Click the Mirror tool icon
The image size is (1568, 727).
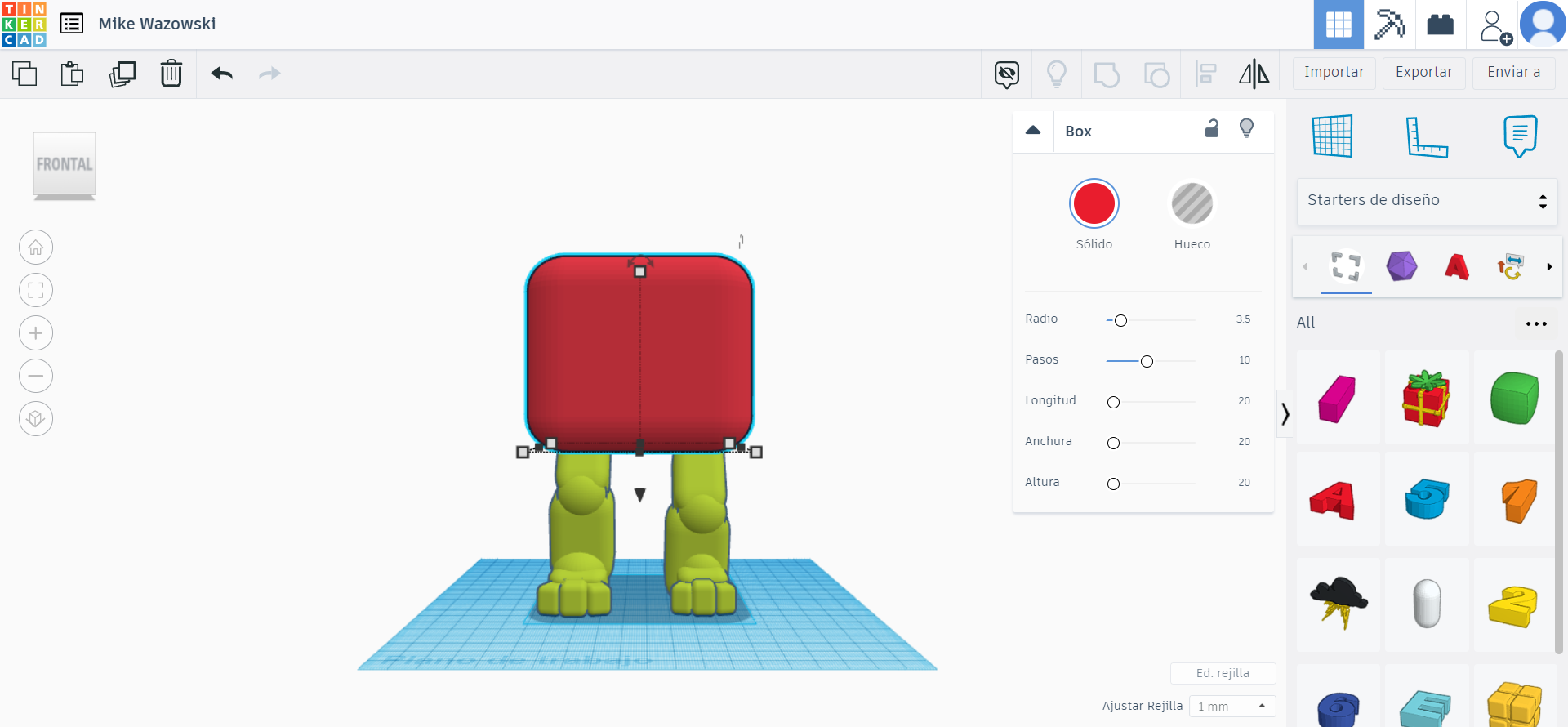(1254, 74)
